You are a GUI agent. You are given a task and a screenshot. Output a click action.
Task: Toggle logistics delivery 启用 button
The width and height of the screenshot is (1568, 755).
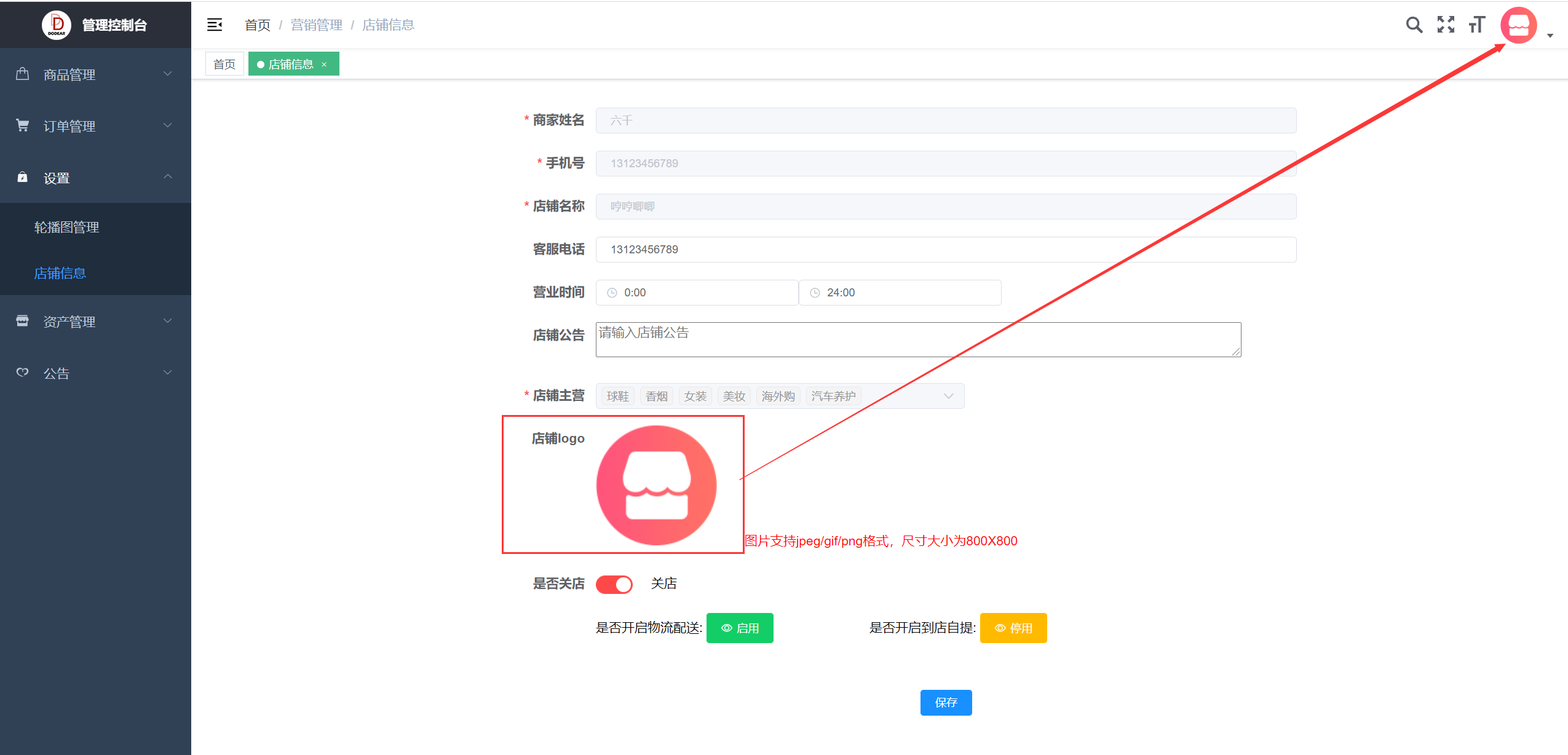(x=740, y=628)
